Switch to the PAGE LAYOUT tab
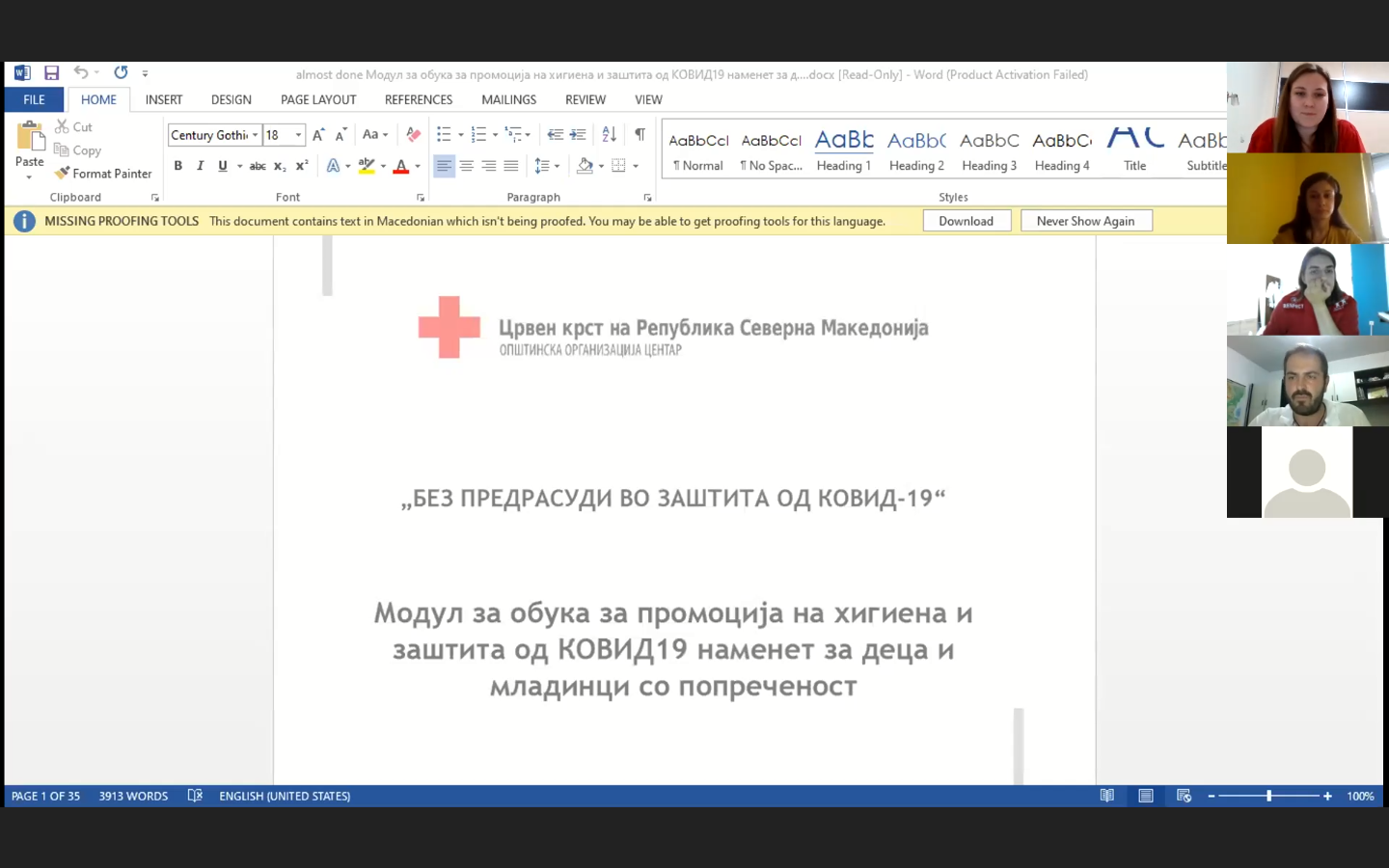This screenshot has height=868, width=1389. coord(318,99)
